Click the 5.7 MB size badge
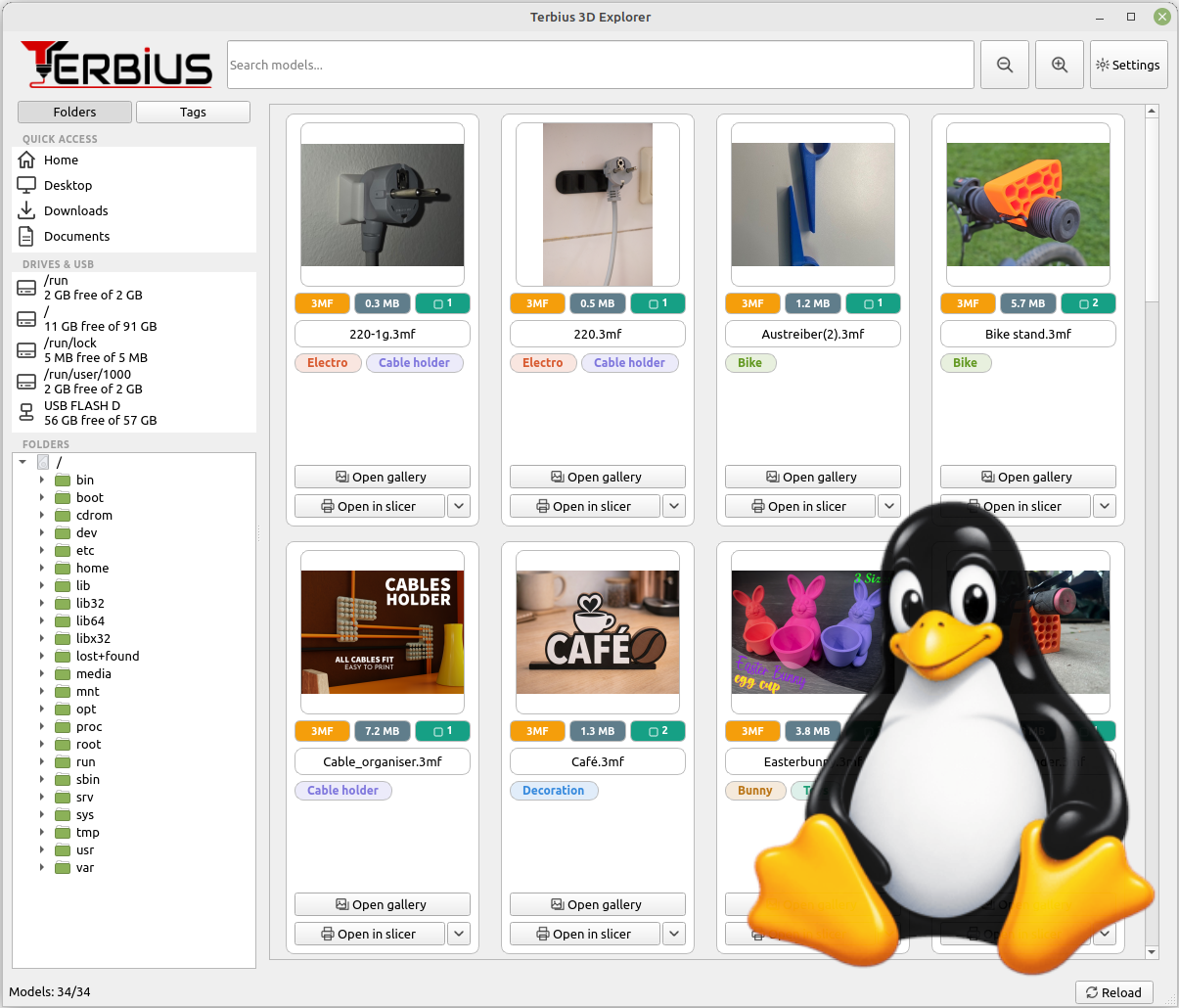 [x=1028, y=303]
